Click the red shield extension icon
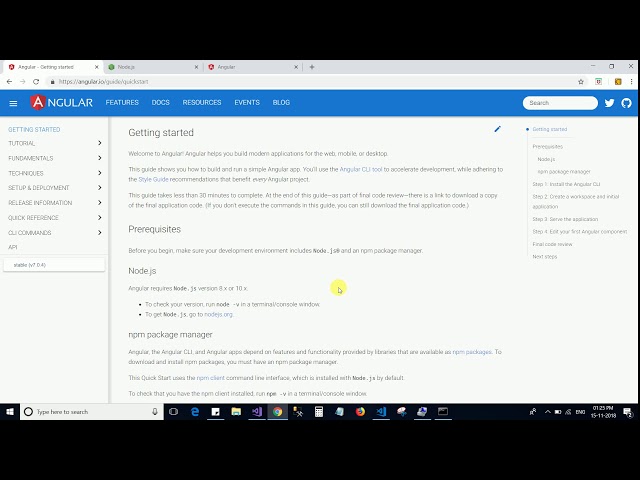 [x=598, y=82]
